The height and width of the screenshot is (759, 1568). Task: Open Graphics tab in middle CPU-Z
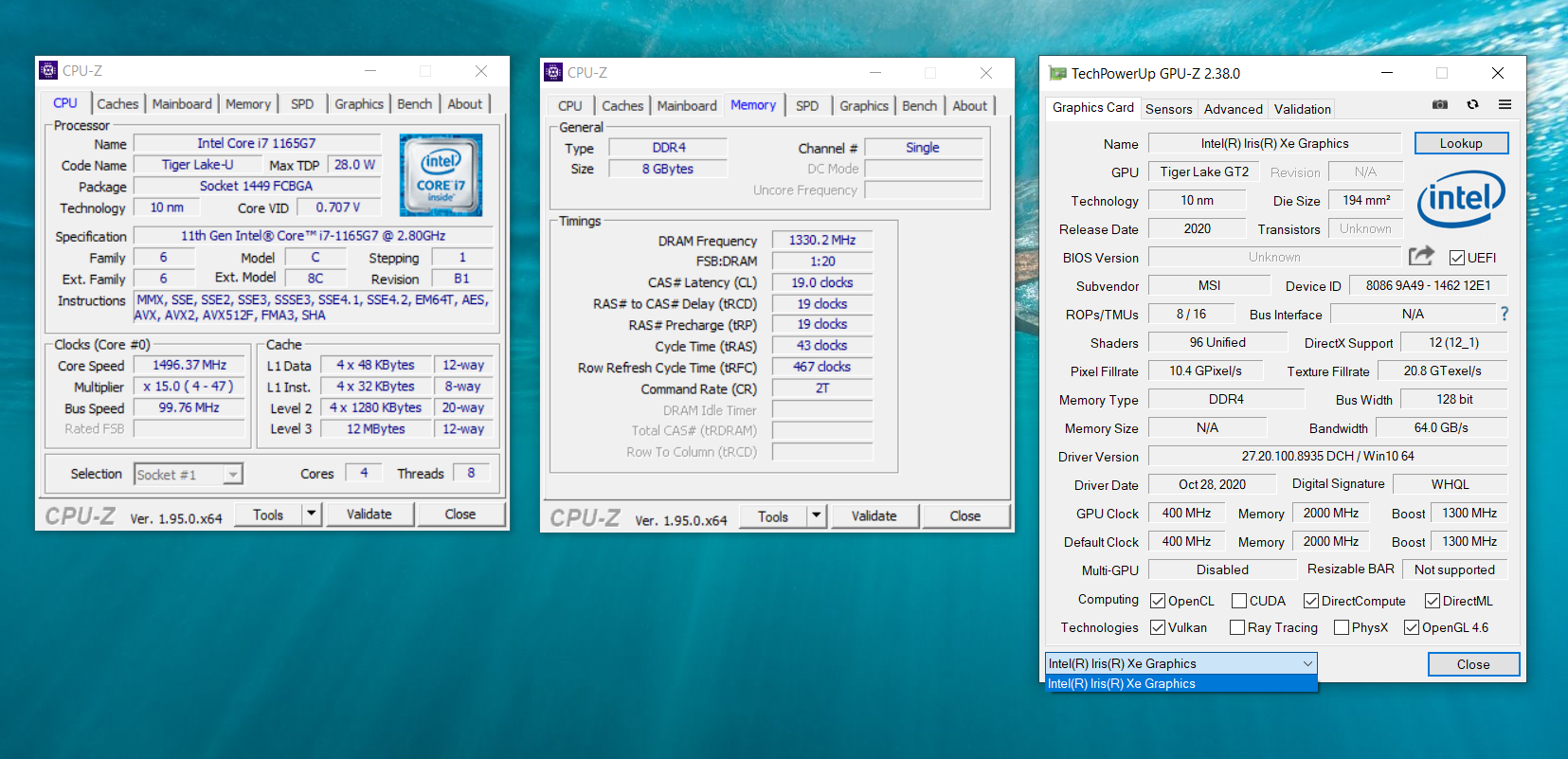click(x=864, y=106)
